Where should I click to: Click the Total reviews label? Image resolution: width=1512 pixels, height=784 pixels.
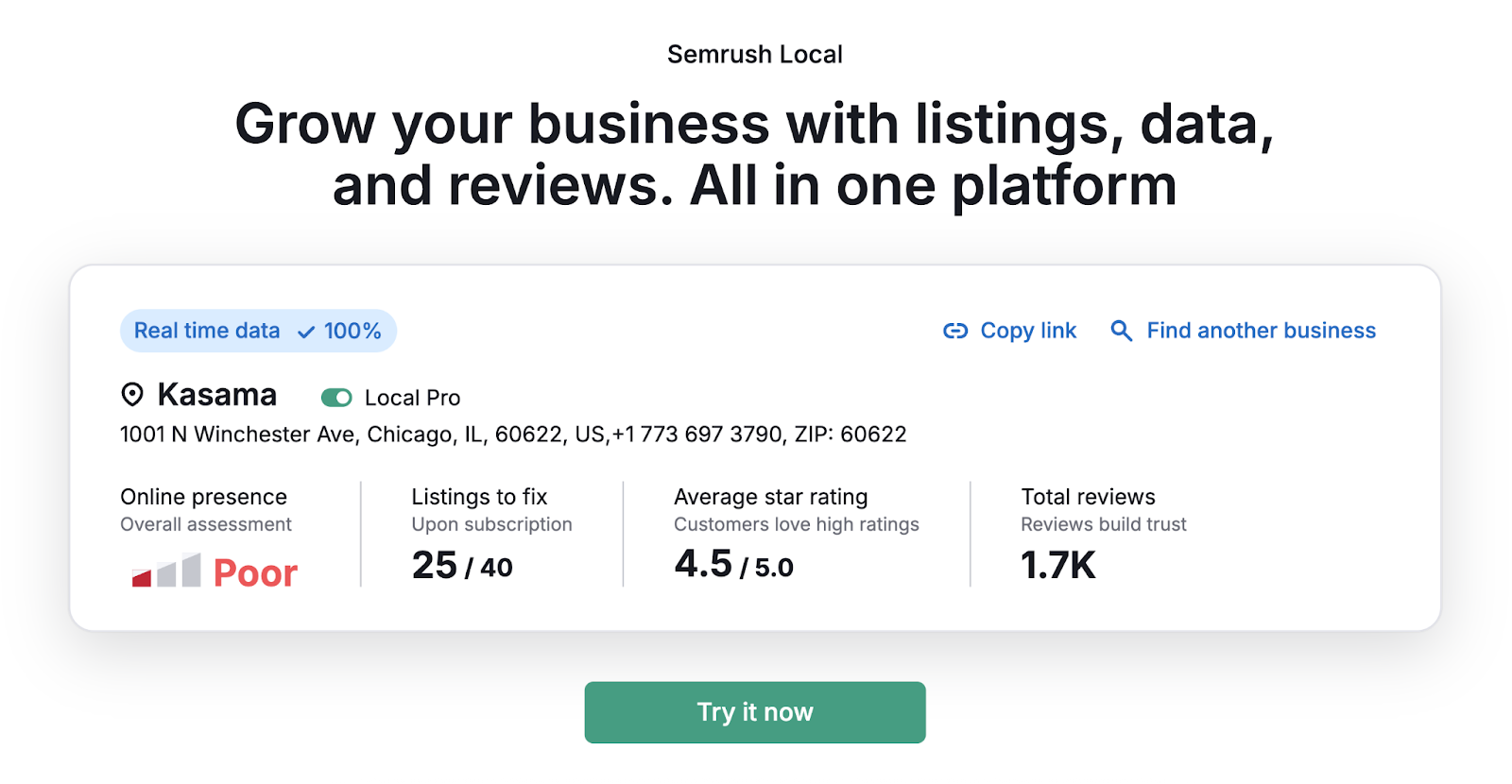tap(1088, 497)
